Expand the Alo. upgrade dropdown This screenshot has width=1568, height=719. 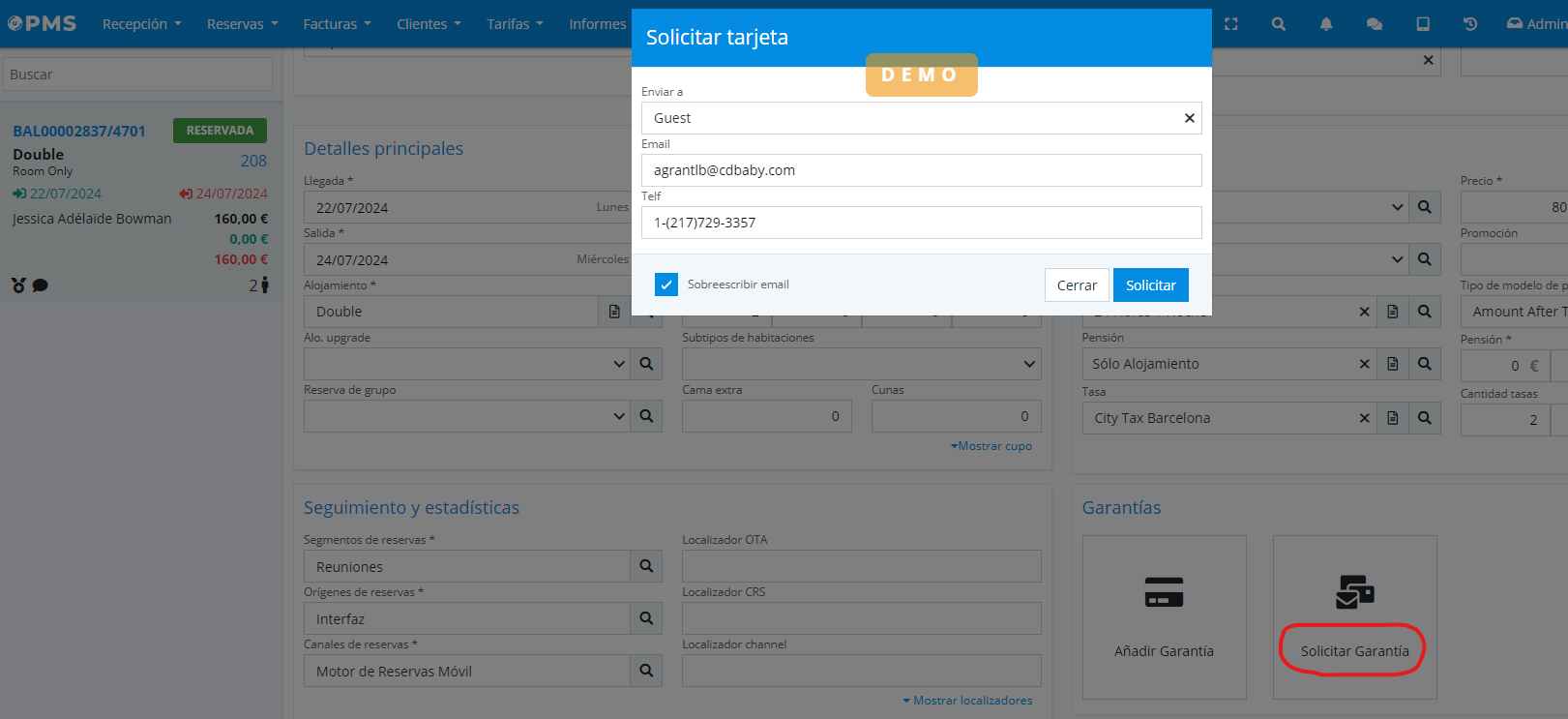[x=619, y=364]
